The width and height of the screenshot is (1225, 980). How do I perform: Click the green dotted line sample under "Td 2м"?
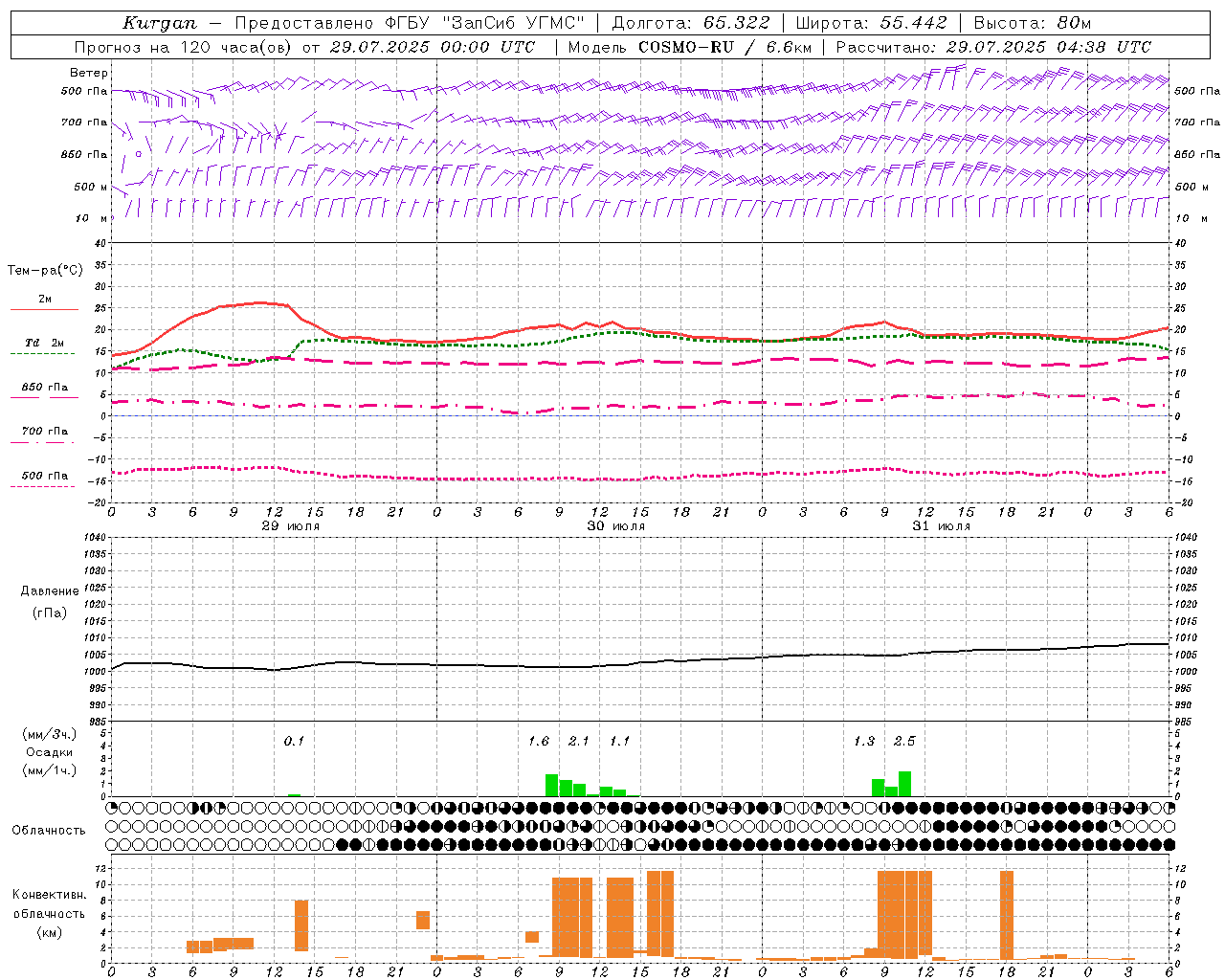tap(44, 354)
